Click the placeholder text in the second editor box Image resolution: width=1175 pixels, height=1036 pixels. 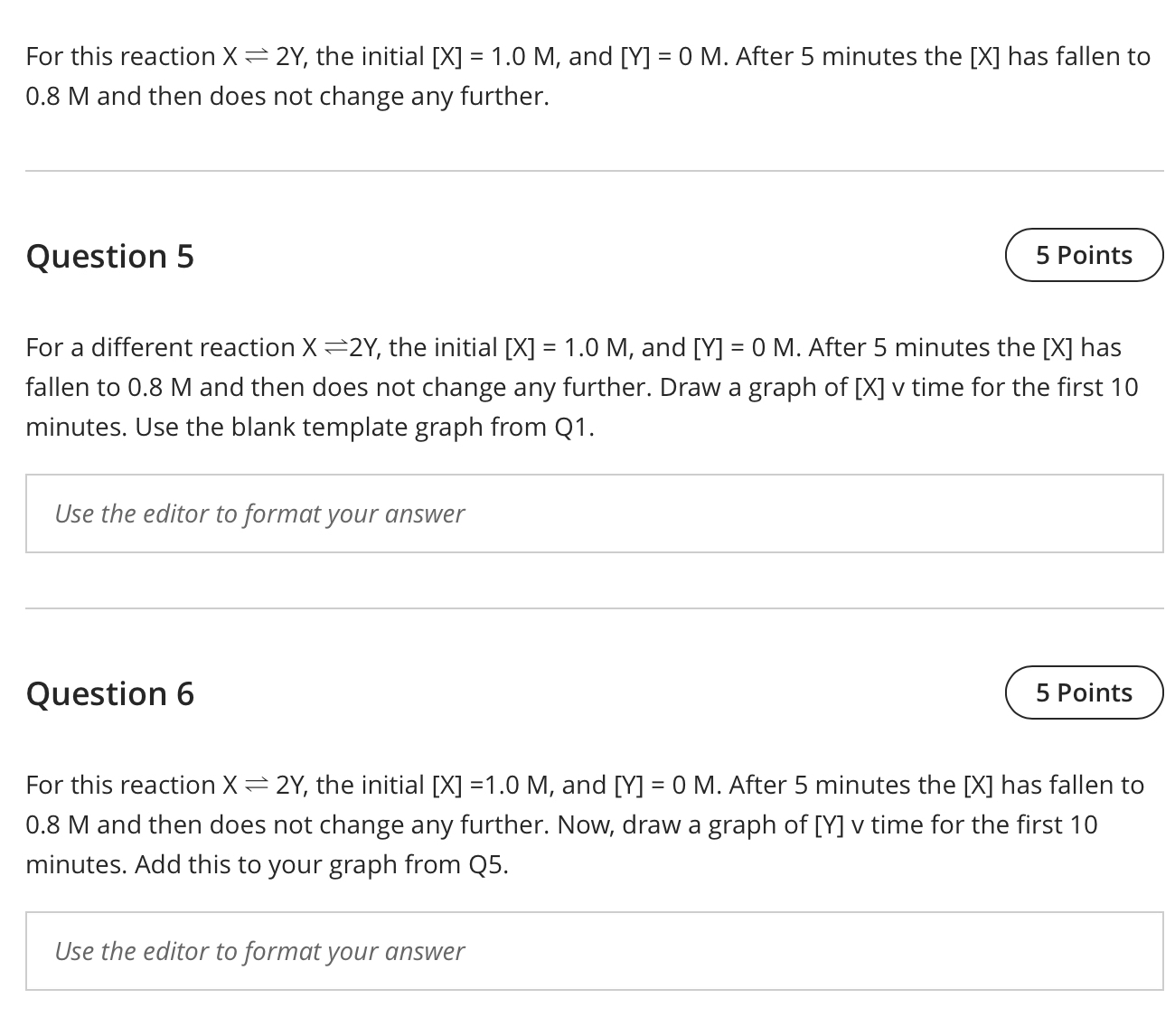260,951
